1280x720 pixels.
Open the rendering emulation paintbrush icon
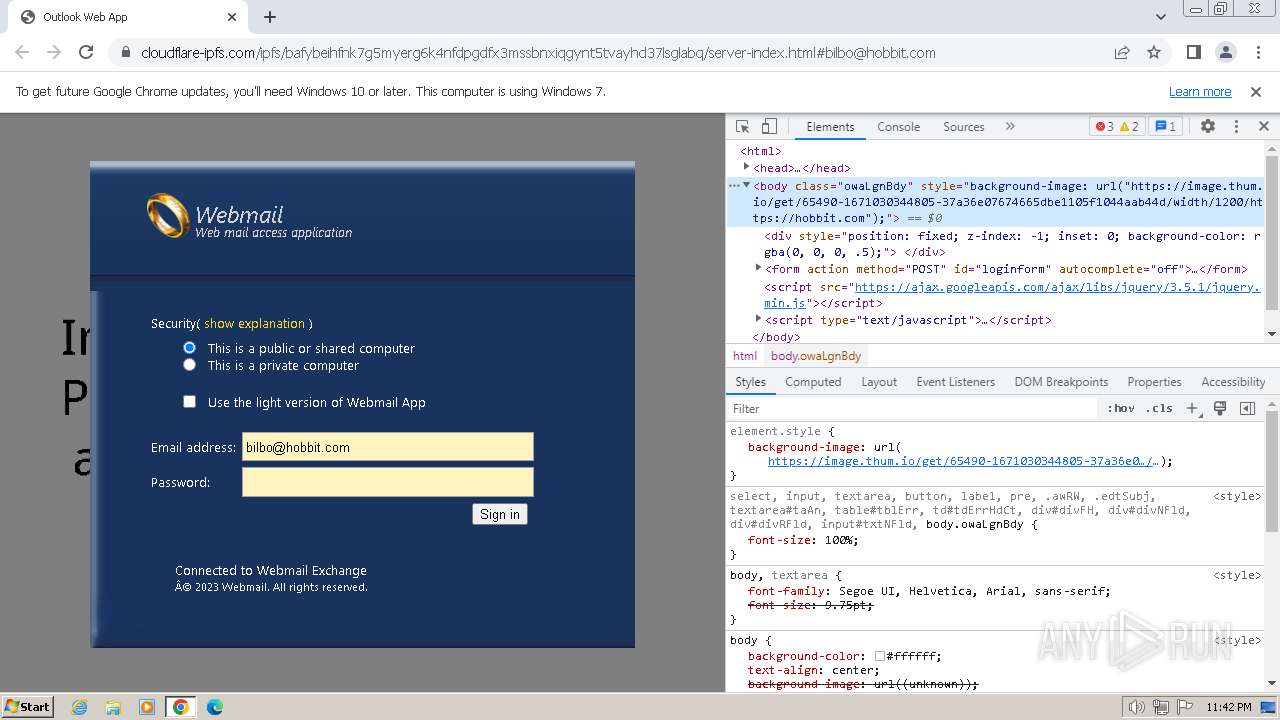click(1220, 408)
